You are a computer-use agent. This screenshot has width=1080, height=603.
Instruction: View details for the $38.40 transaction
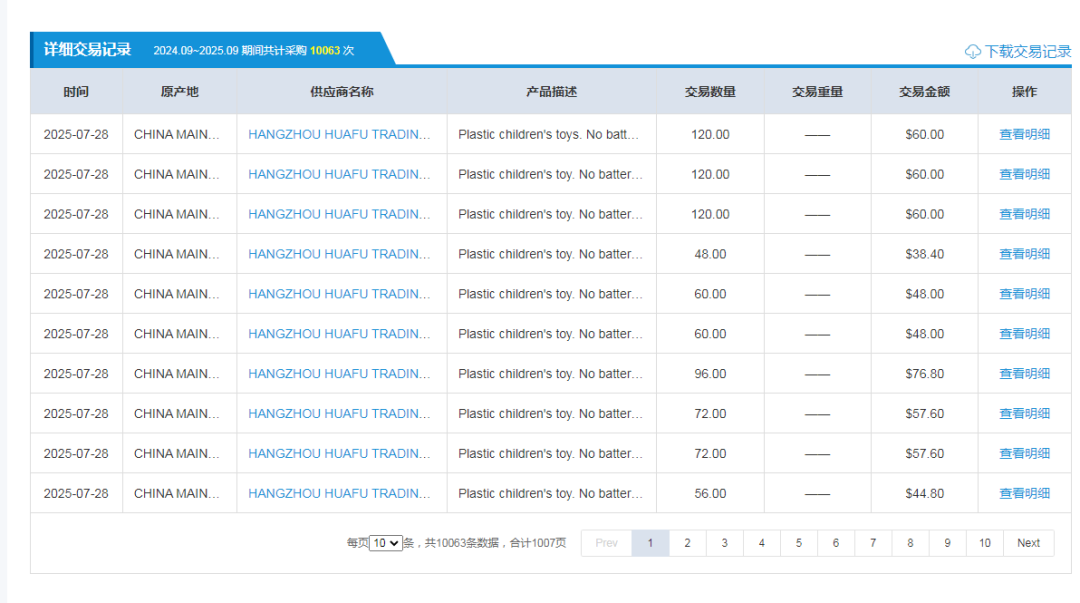[x=1024, y=254]
